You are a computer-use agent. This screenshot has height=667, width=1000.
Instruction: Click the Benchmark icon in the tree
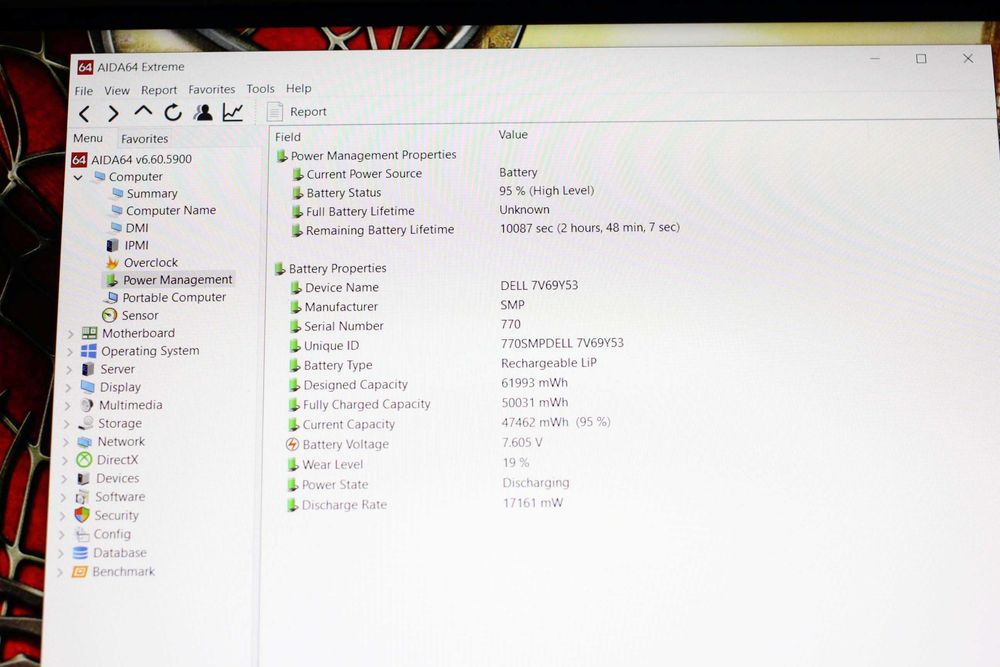point(80,572)
